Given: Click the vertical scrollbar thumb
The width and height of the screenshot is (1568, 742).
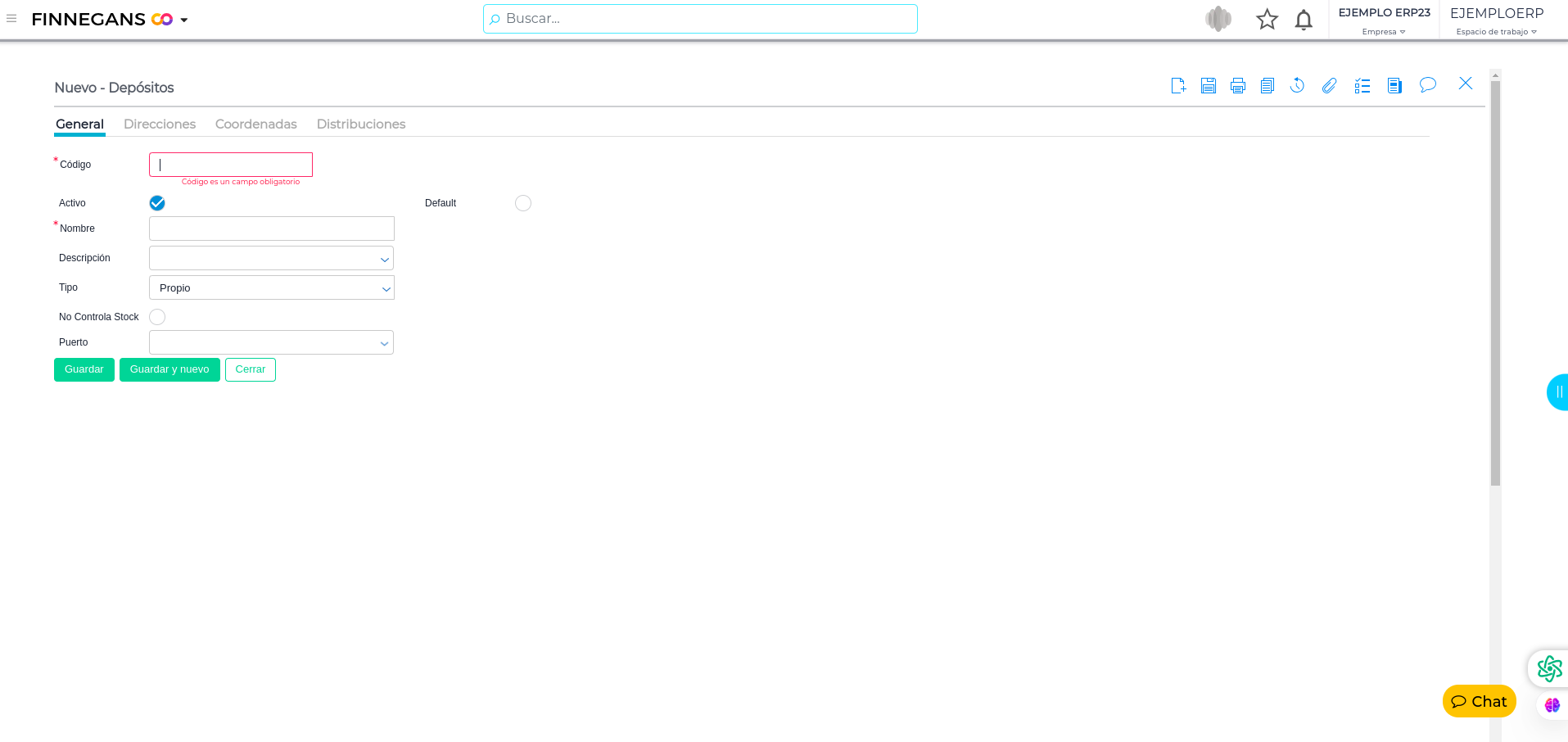Looking at the screenshot, I should tap(1495, 283).
